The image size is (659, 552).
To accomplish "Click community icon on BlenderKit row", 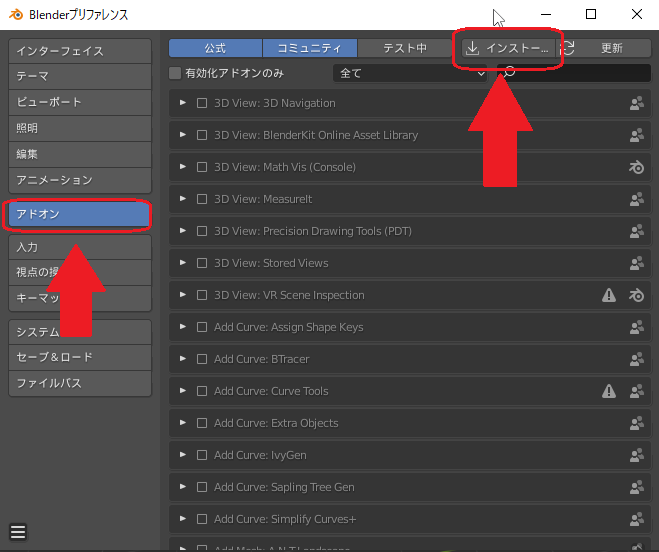I will tap(637, 135).
